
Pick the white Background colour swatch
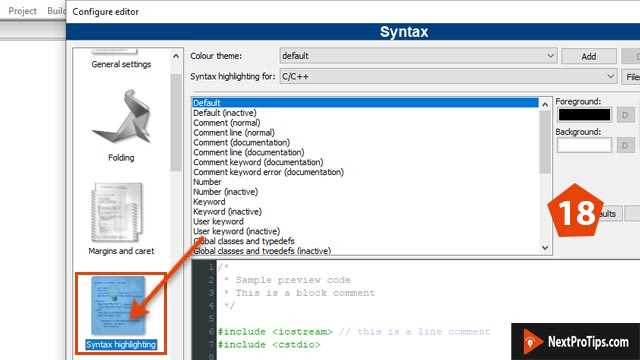pos(584,145)
